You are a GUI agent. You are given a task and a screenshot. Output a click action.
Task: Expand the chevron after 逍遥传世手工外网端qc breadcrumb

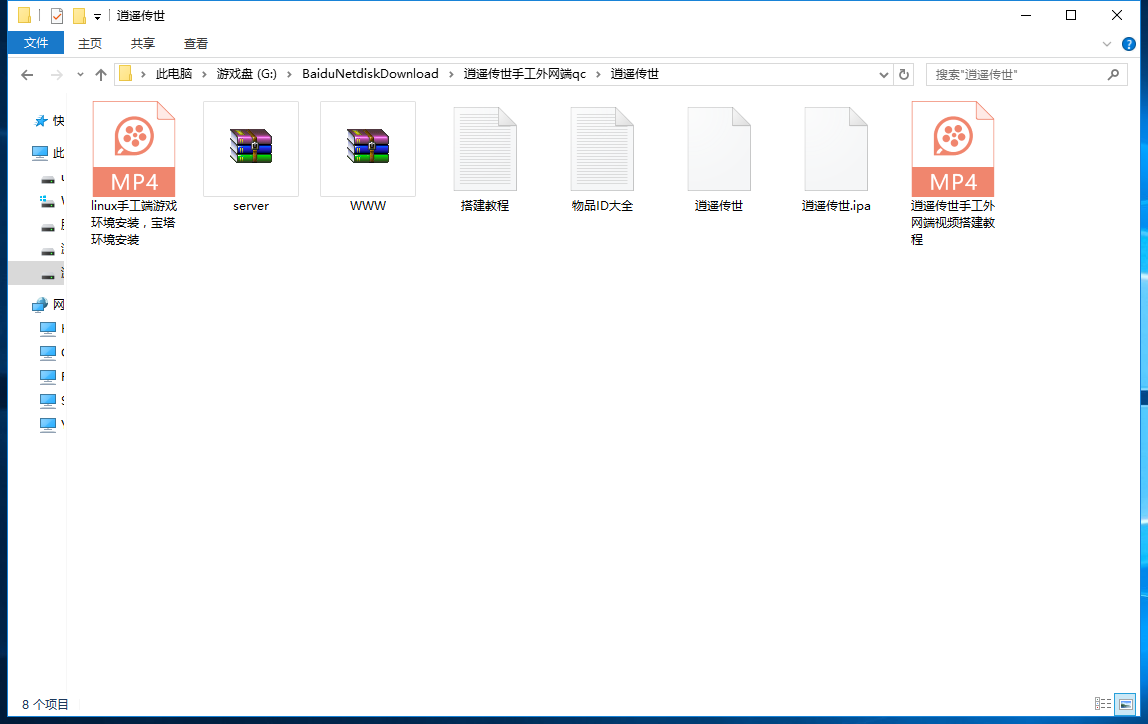coord(598,75)
